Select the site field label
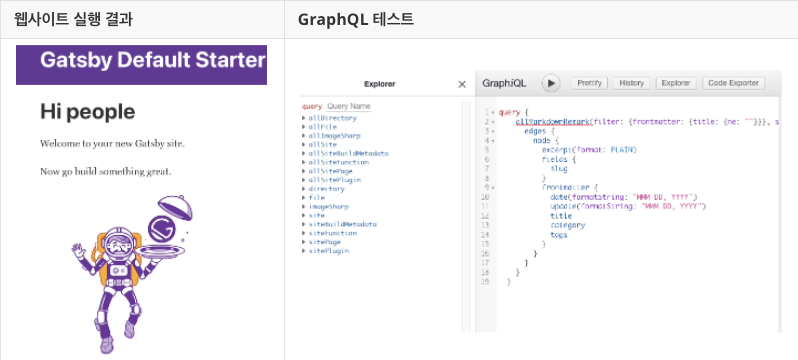This screenshot has width=798, height=360. pos(316,215)
